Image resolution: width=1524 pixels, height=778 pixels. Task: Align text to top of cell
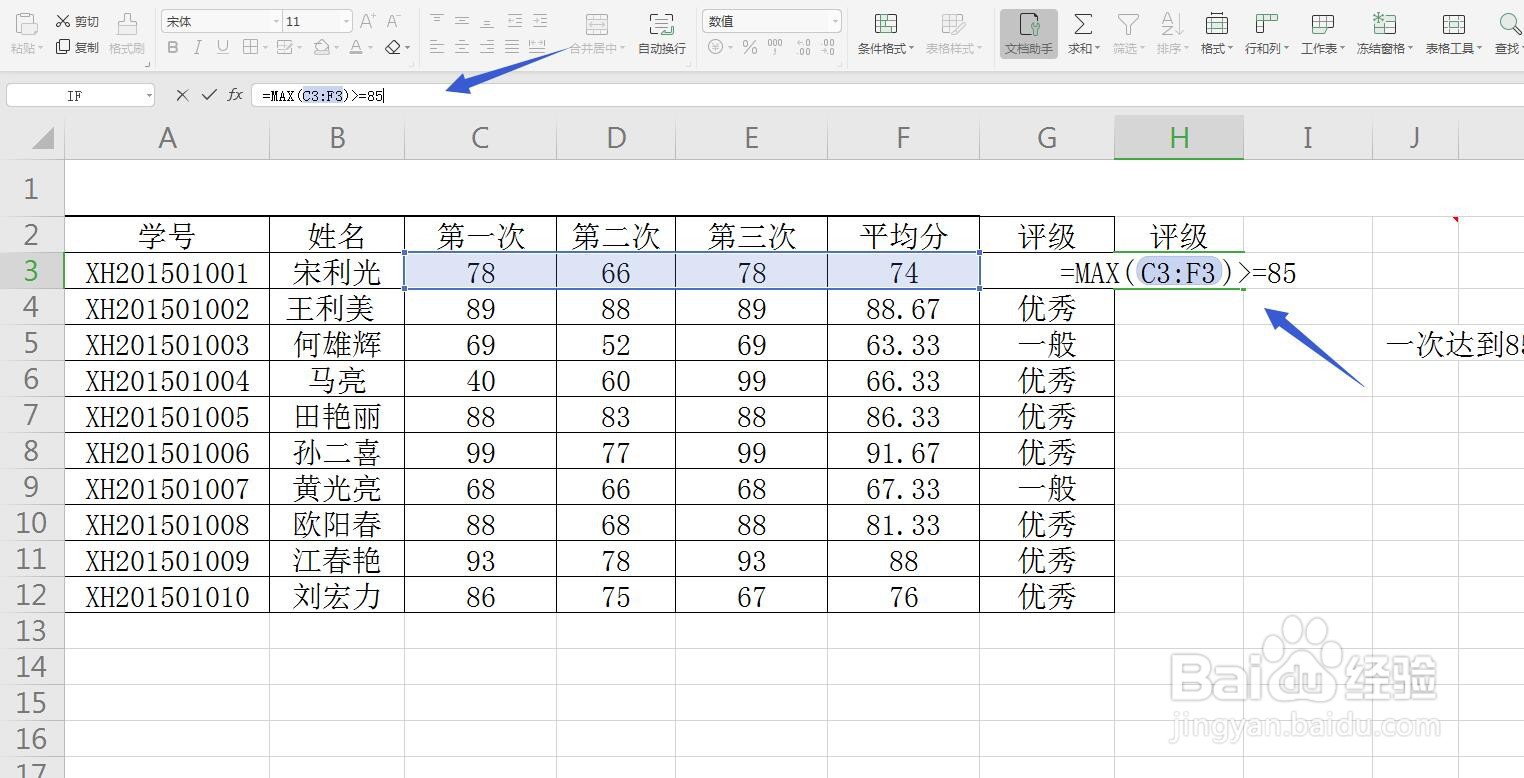tap(437, 20)
